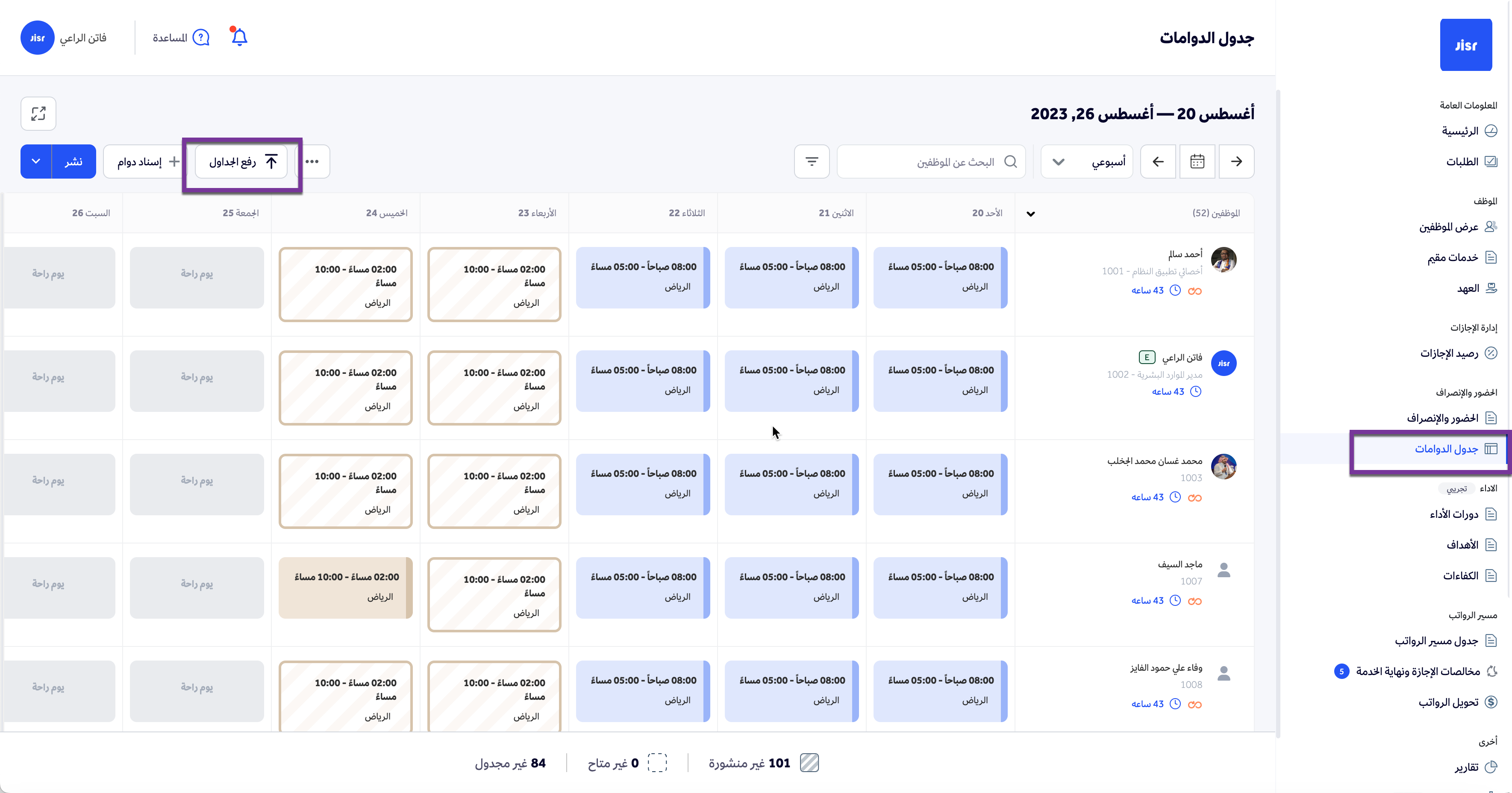The image size is (1512, 793).
Task: Expand the chevron beside الموظفين (52)
Action: 1031,214
